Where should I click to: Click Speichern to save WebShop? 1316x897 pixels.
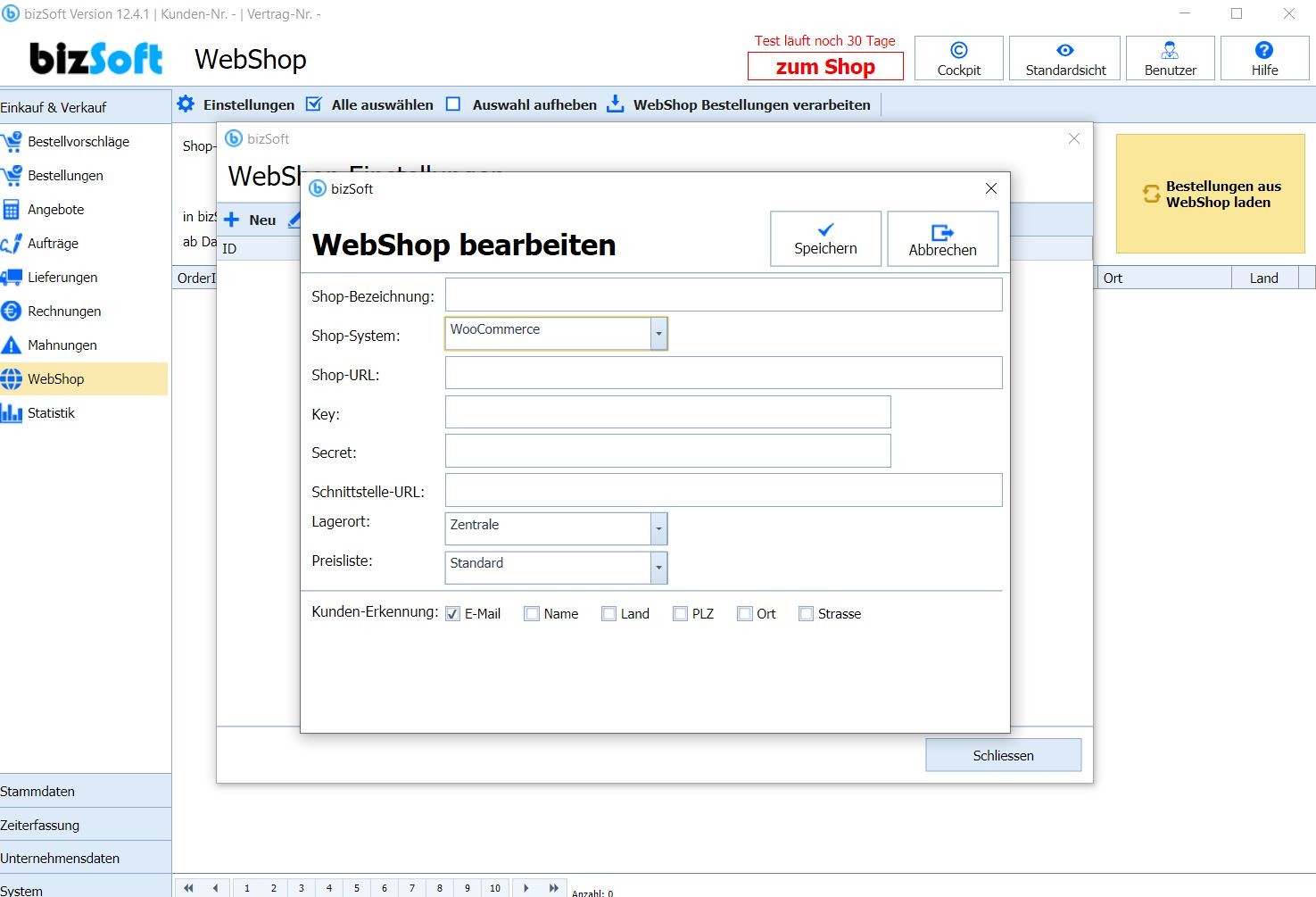point(825,238)
